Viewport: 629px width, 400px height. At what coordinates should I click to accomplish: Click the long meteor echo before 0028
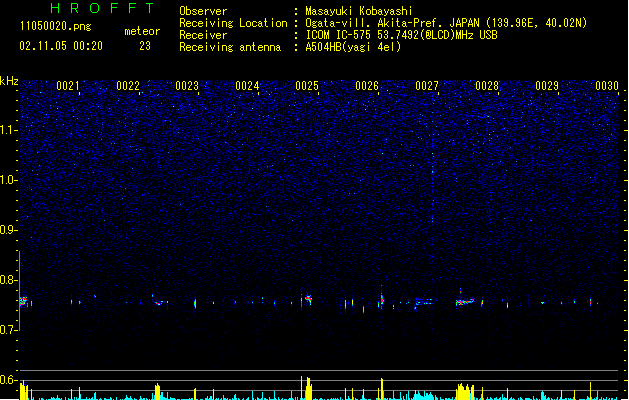tap(465, 301)
